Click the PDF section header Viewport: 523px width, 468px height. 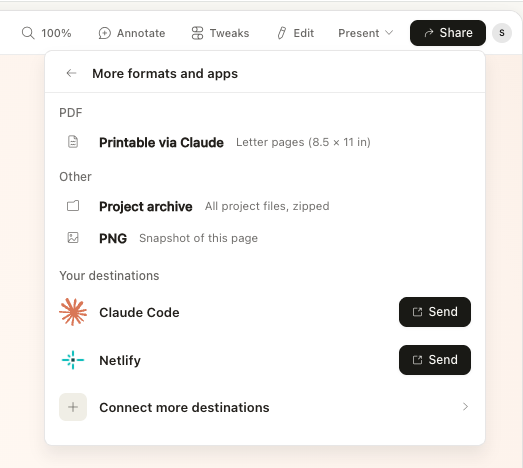(70, 113)
